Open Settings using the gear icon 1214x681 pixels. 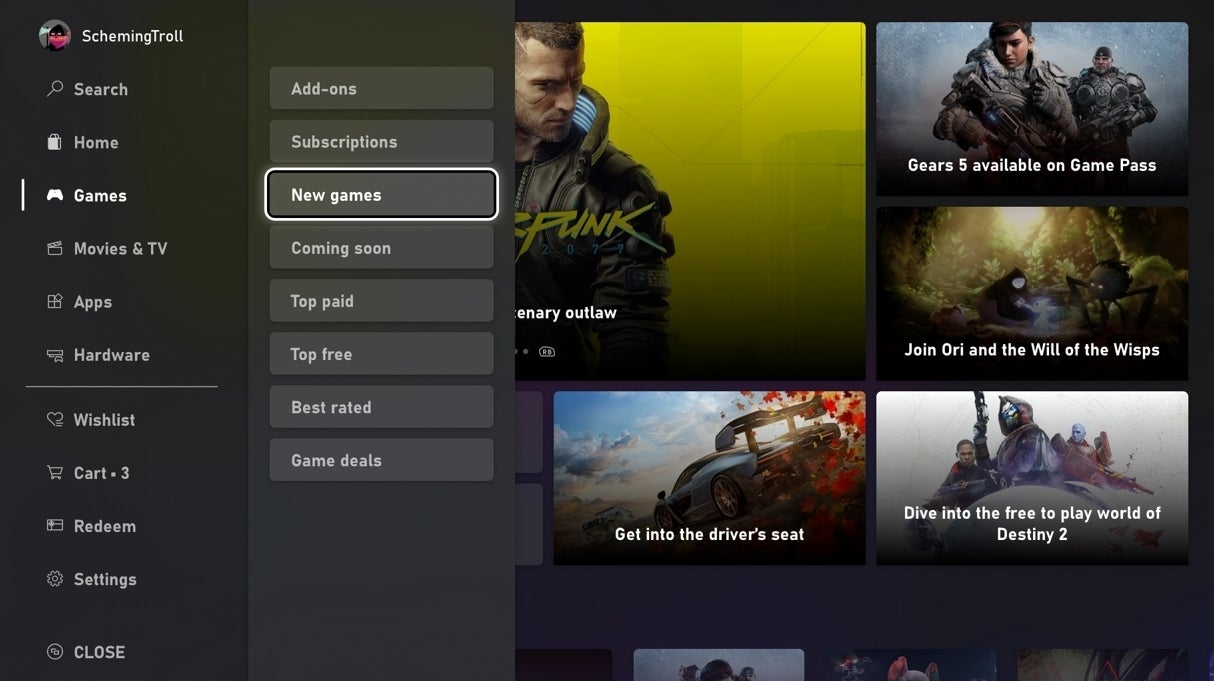[x=54, y=578]
